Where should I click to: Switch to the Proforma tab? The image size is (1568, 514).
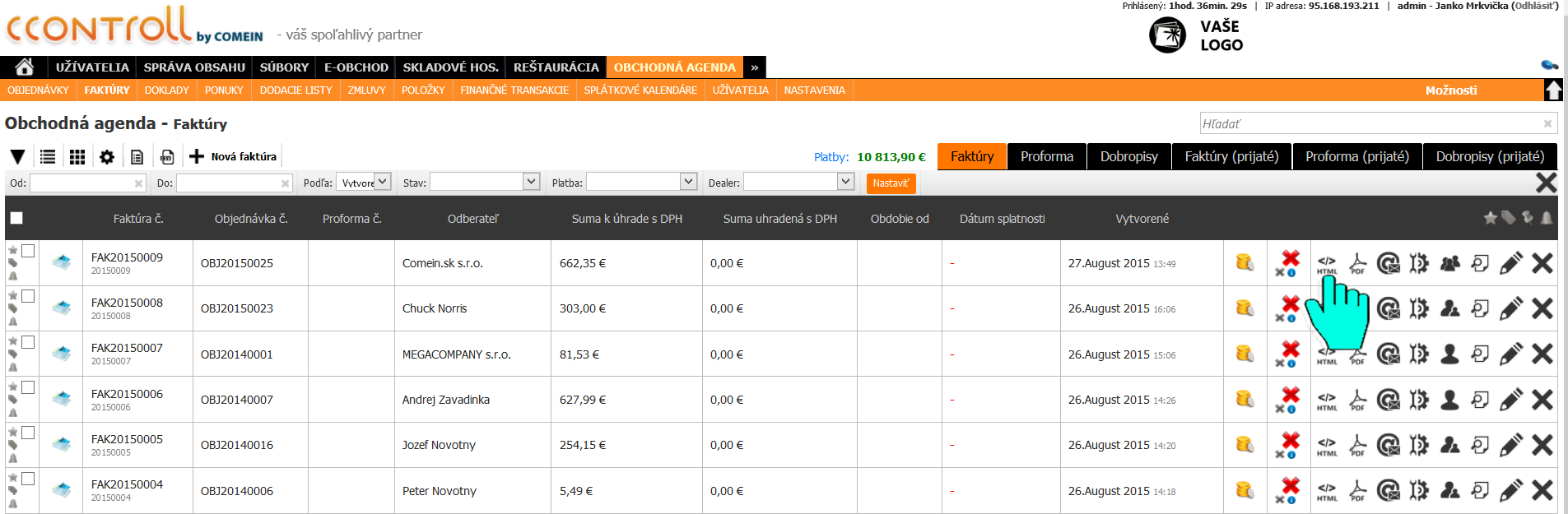pos(1046,156)
